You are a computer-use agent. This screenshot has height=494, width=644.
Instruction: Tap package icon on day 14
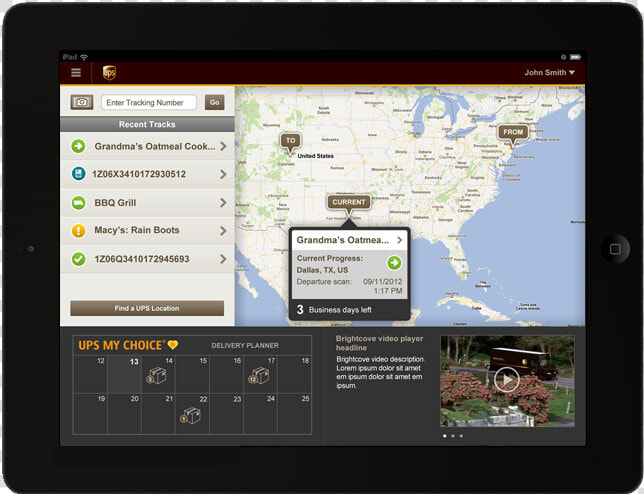pyautogui.click(x=156, y=376)
